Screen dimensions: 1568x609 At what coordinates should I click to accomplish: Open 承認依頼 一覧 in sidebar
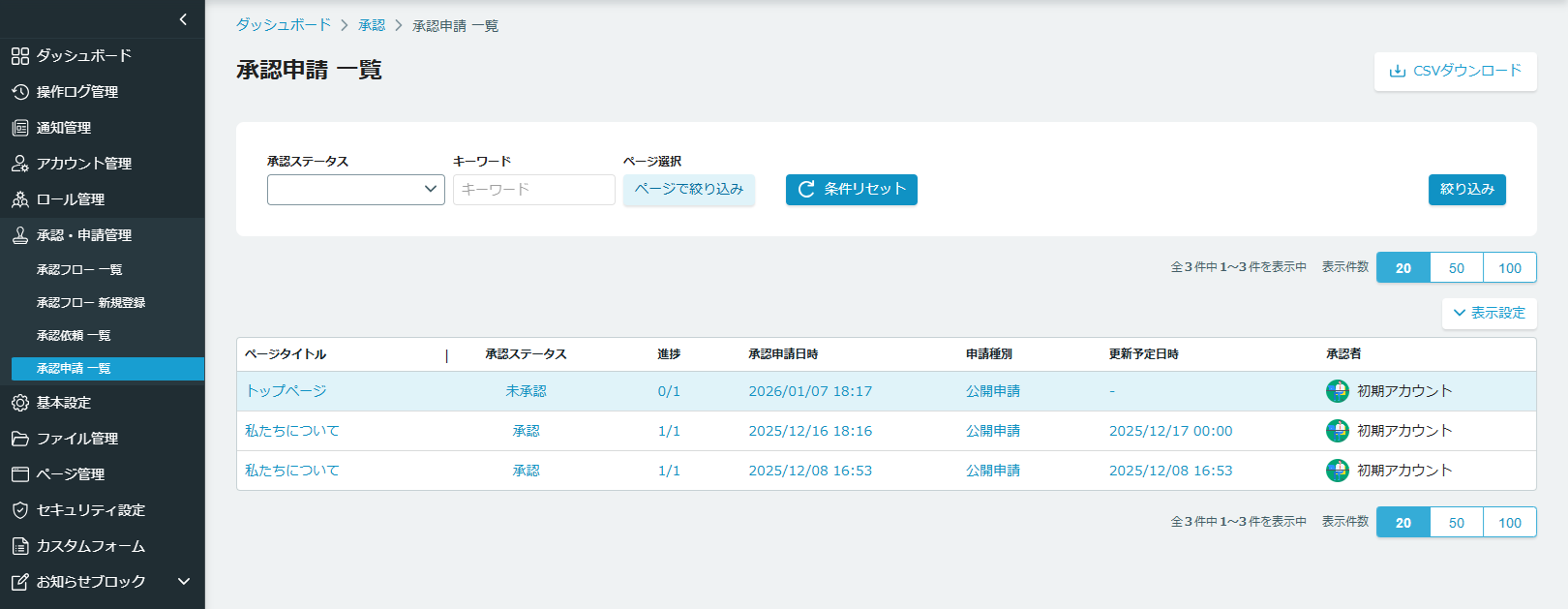(x=74, y=336)
